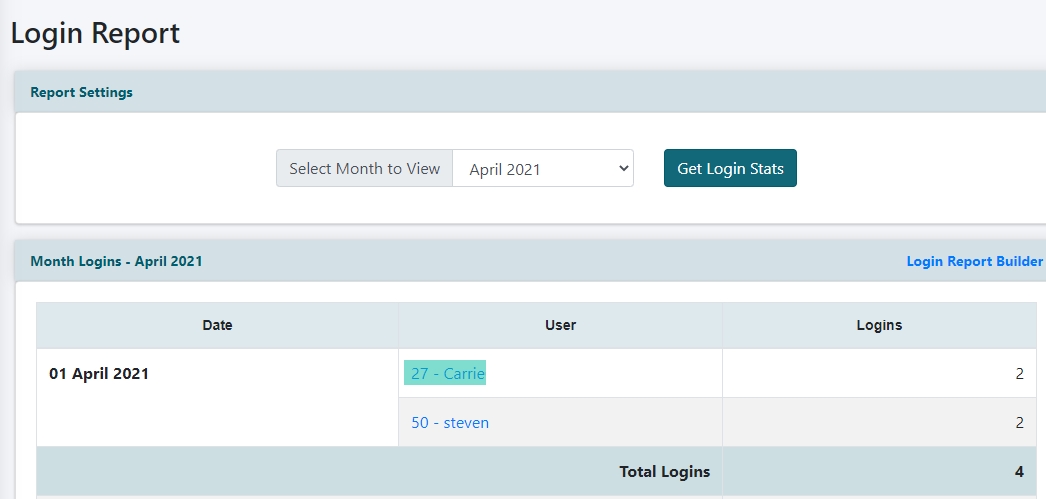The height and width of the screenshot is (499, 1046).
Task: Select the 01 April 2021 date cell
Action: (217, 398)
